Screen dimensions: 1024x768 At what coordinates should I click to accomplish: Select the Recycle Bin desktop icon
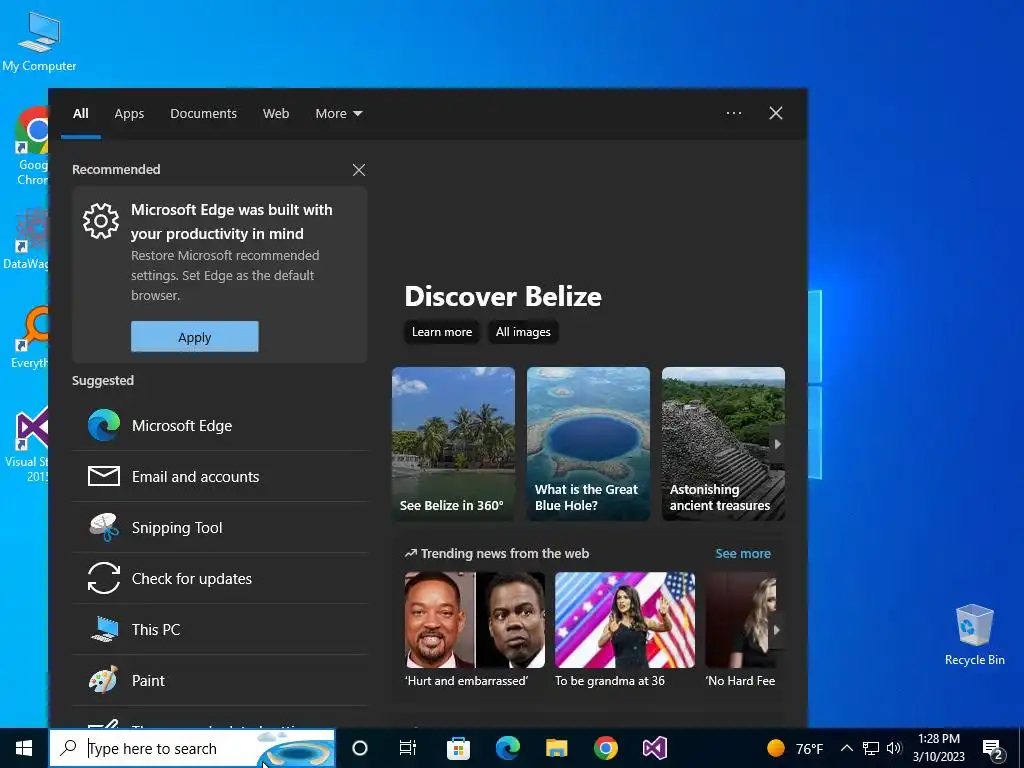click(x=974, y=635)
